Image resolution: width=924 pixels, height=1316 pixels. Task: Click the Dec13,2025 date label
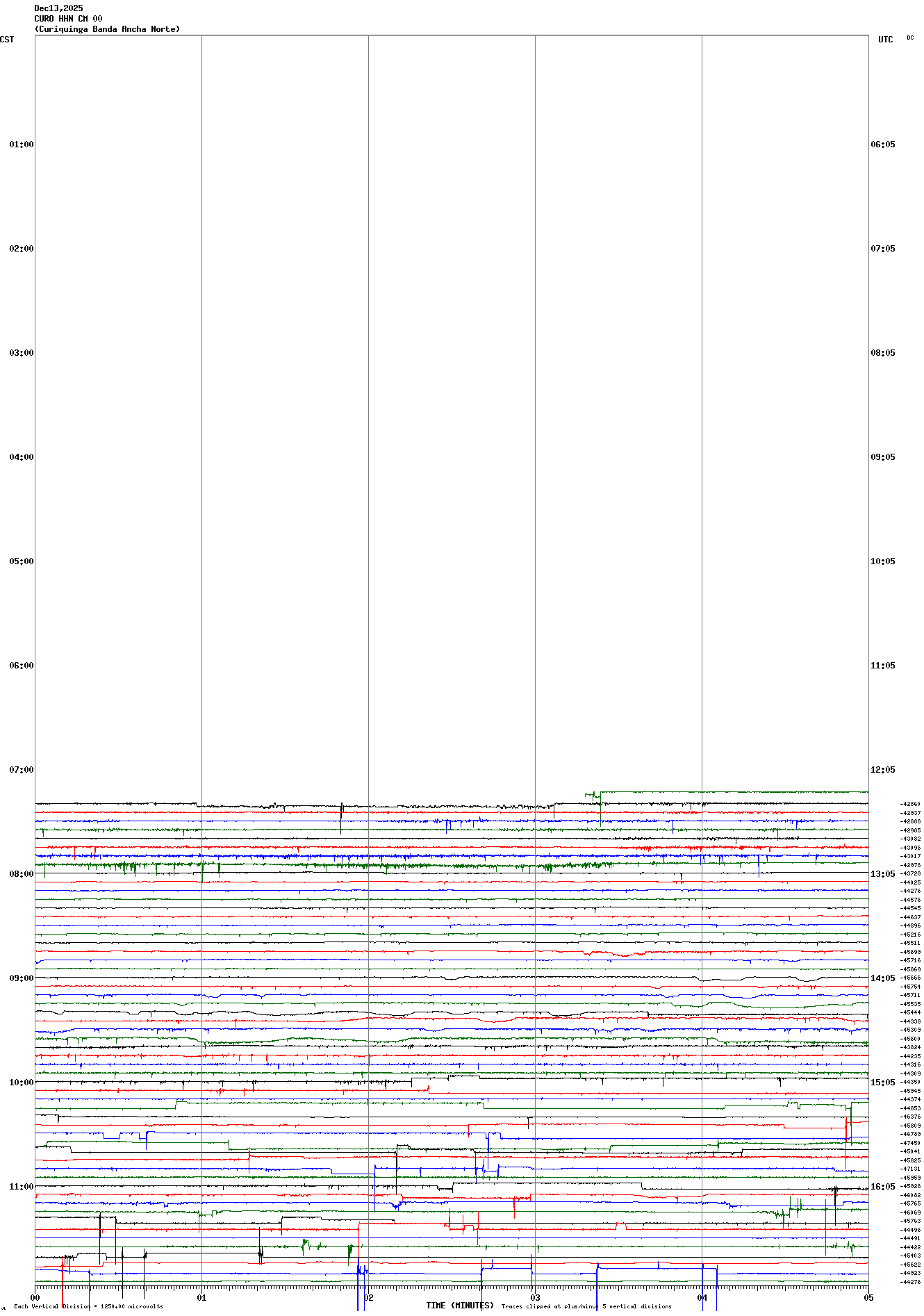58,8
